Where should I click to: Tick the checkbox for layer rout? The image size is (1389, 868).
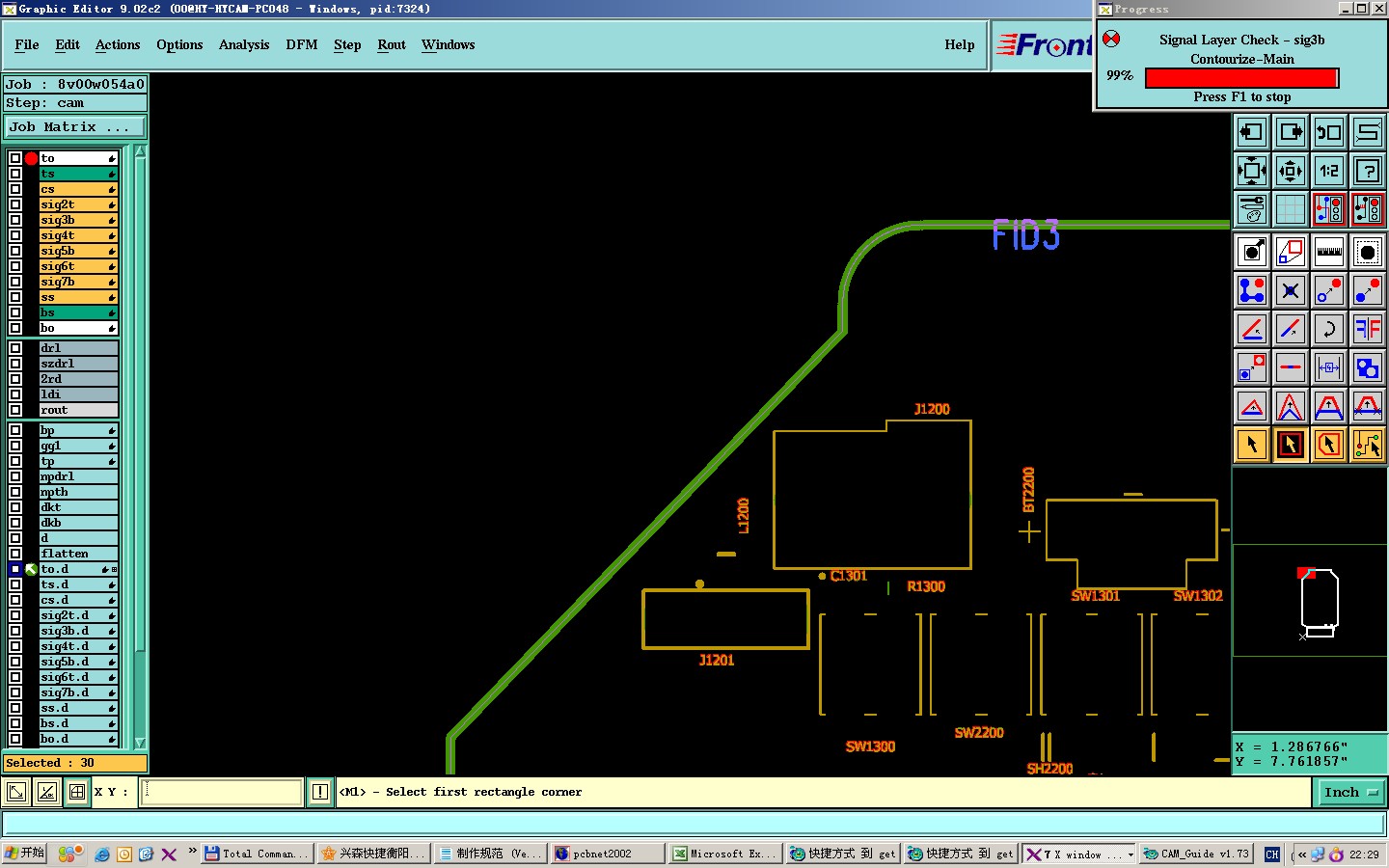(x=15, y=410)
